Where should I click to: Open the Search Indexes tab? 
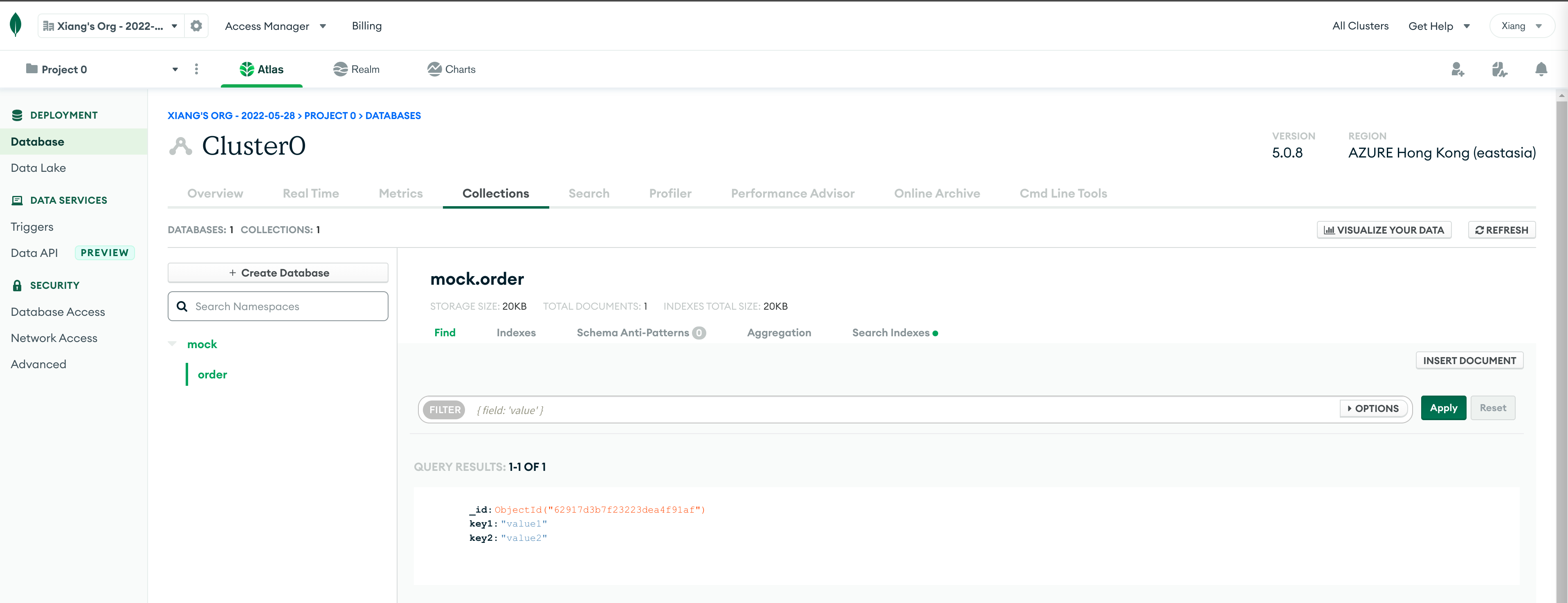point(895,333)
